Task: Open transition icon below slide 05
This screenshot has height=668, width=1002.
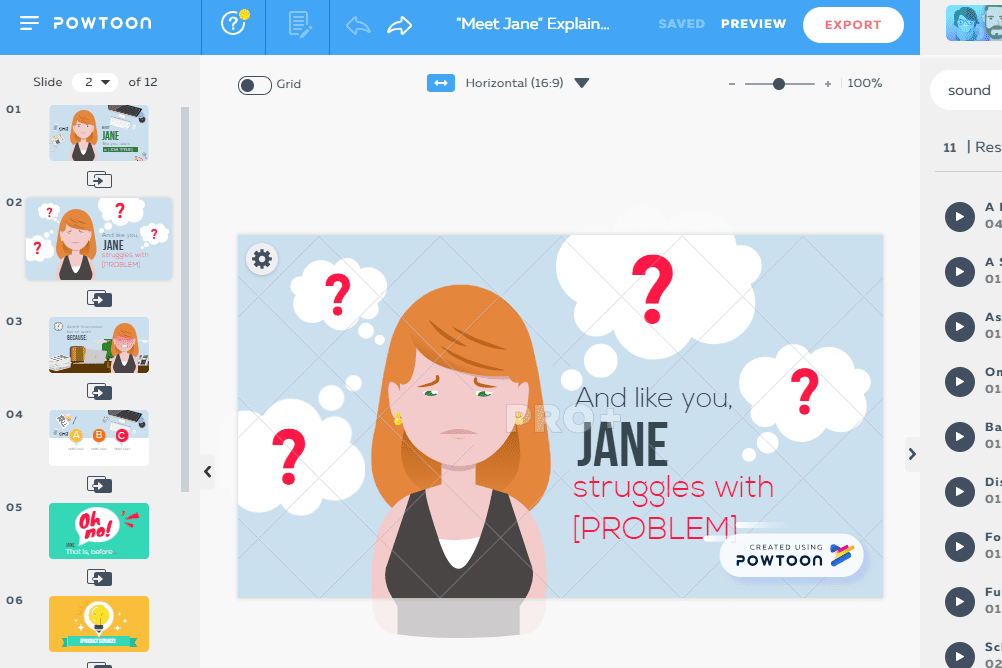Action: 99,578
